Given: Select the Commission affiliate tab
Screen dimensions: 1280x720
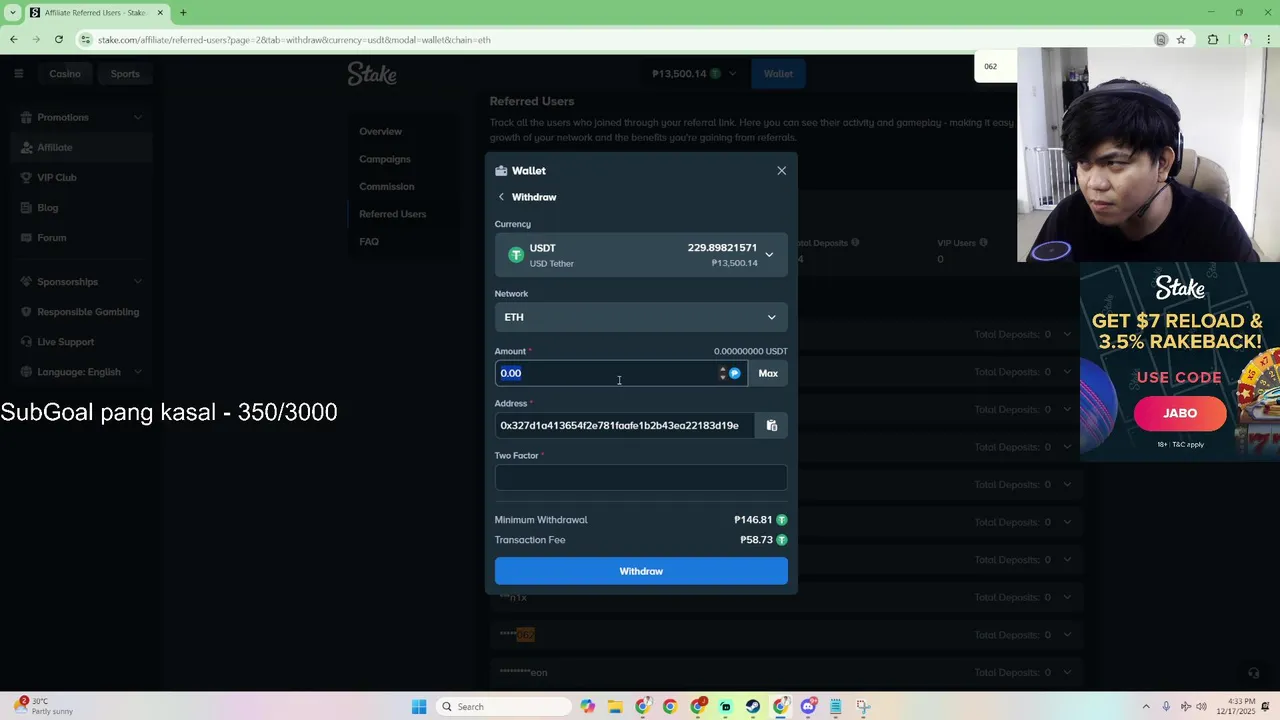Looking at the screenshot, I should 386,186.
